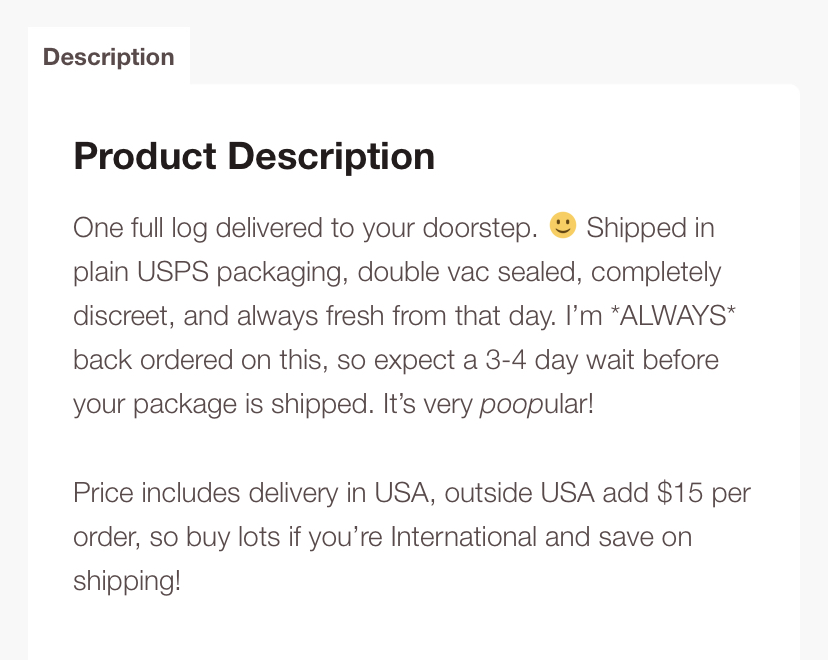
Task: Click 'Price includes delivery in USA' line
Action: pos(253,493)
